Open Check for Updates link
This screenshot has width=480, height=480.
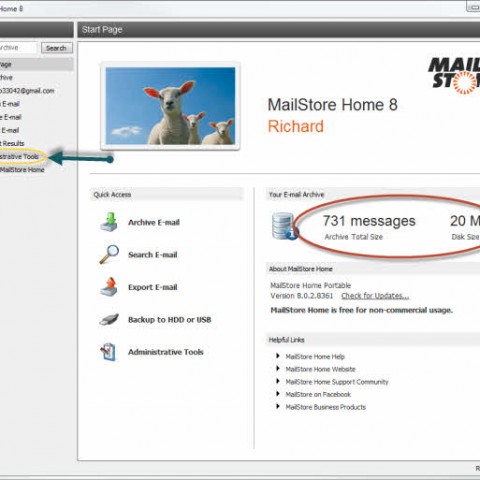375,296
